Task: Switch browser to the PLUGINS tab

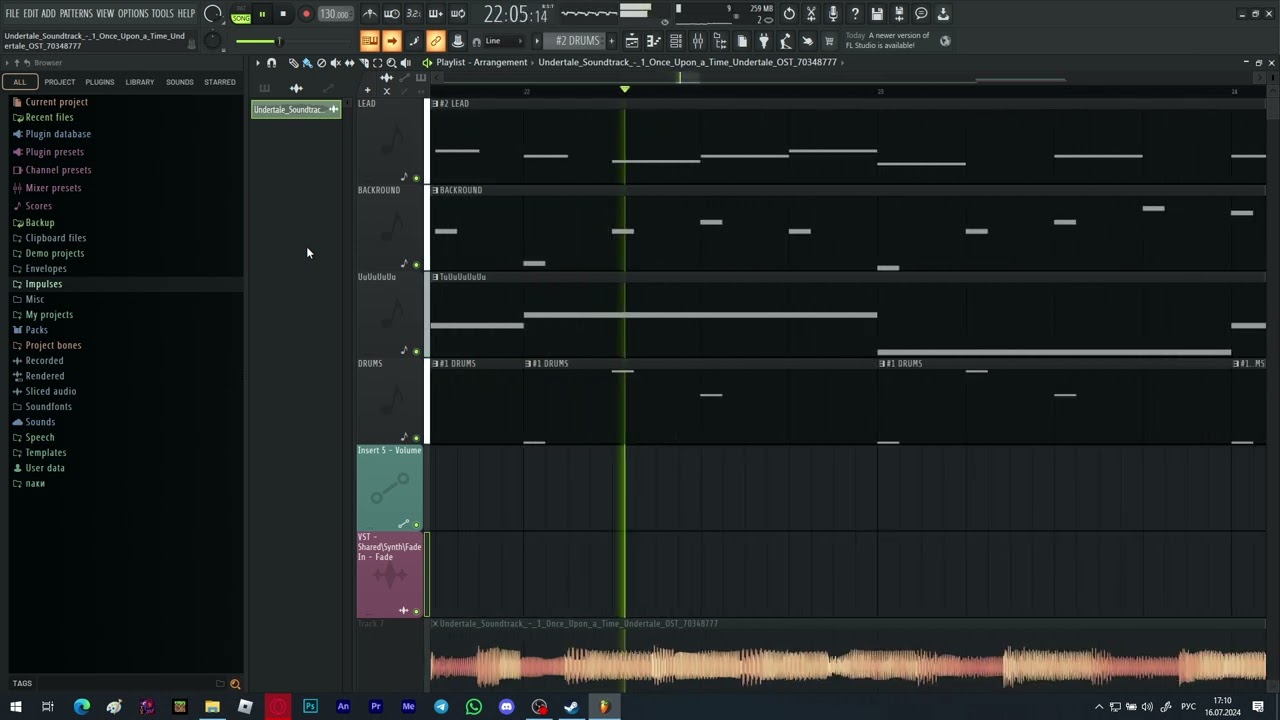Action: tap(100, 82)
